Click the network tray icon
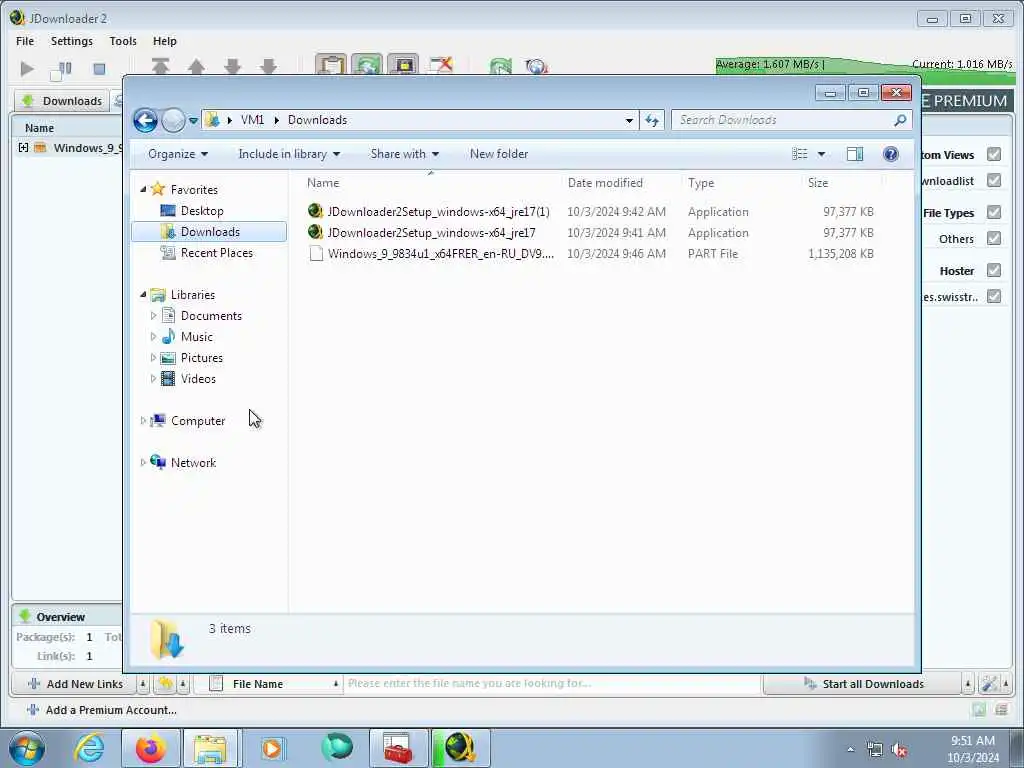The image size is (1024, 768). [874, 750]
